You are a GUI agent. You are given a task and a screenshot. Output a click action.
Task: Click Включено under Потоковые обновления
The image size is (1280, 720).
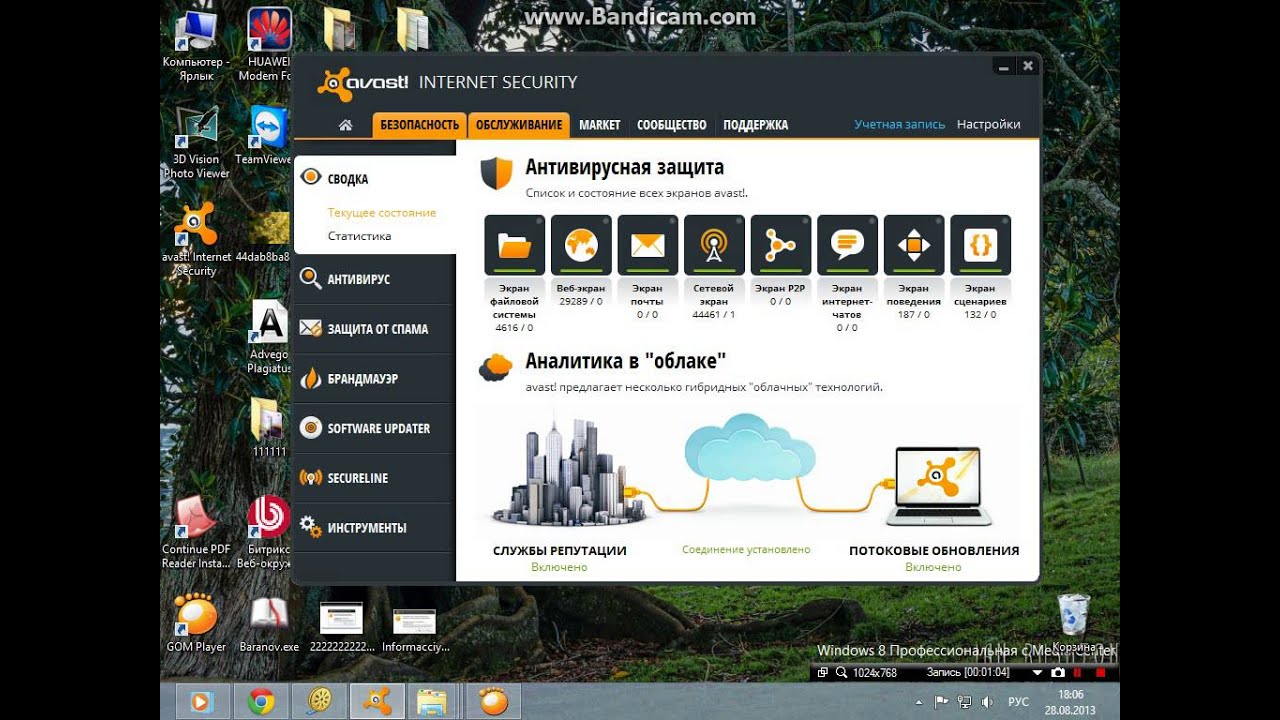click(x=933, y=567)
